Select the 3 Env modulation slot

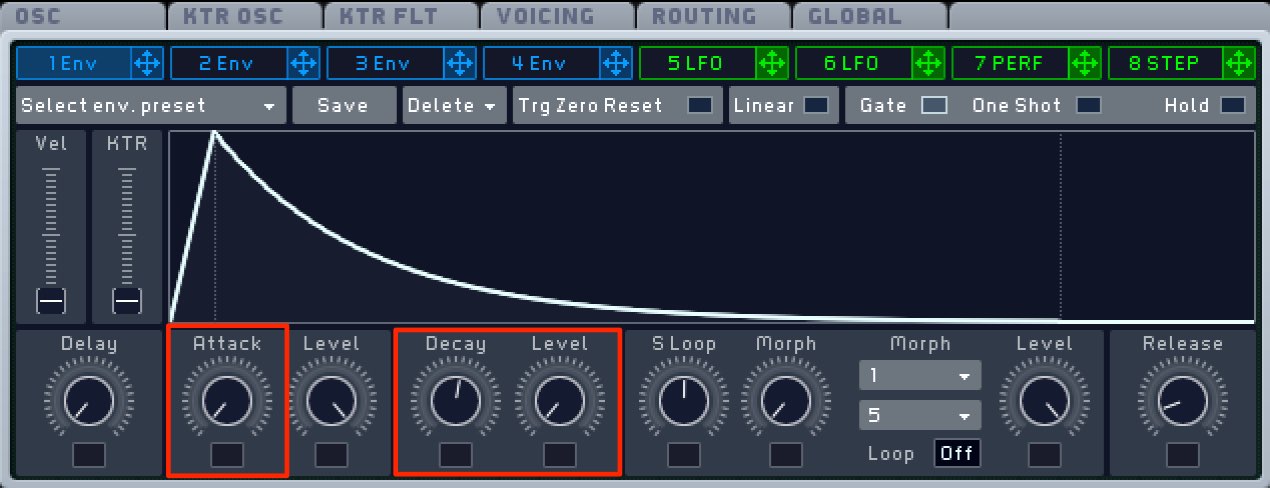385,64
